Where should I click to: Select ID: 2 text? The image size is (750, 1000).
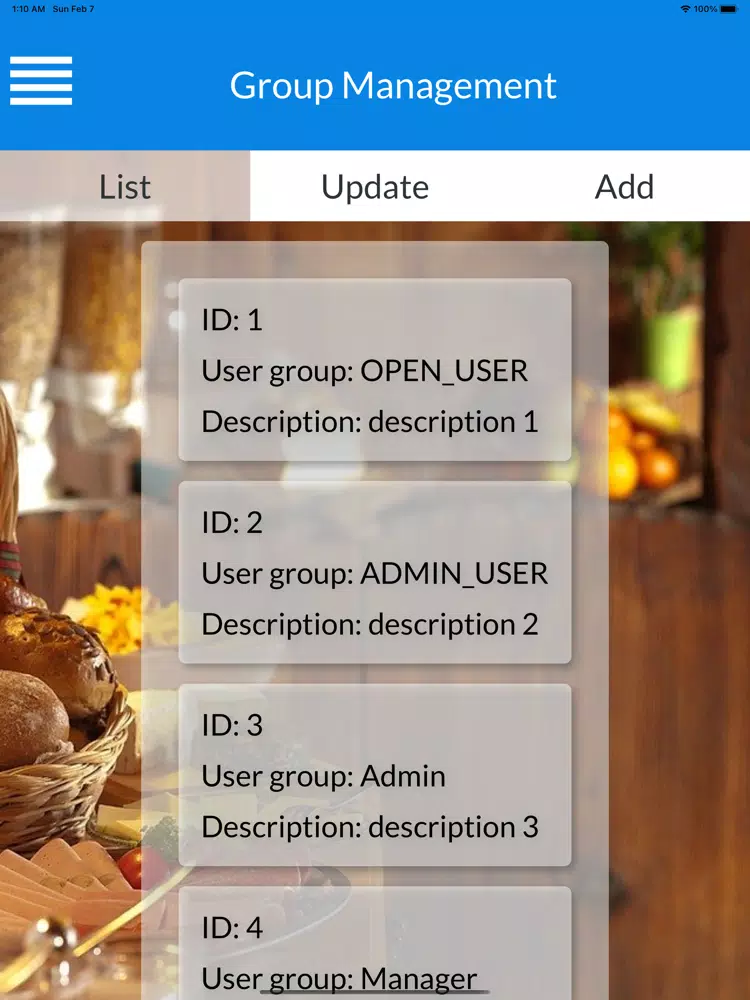(x=232, y=522)
